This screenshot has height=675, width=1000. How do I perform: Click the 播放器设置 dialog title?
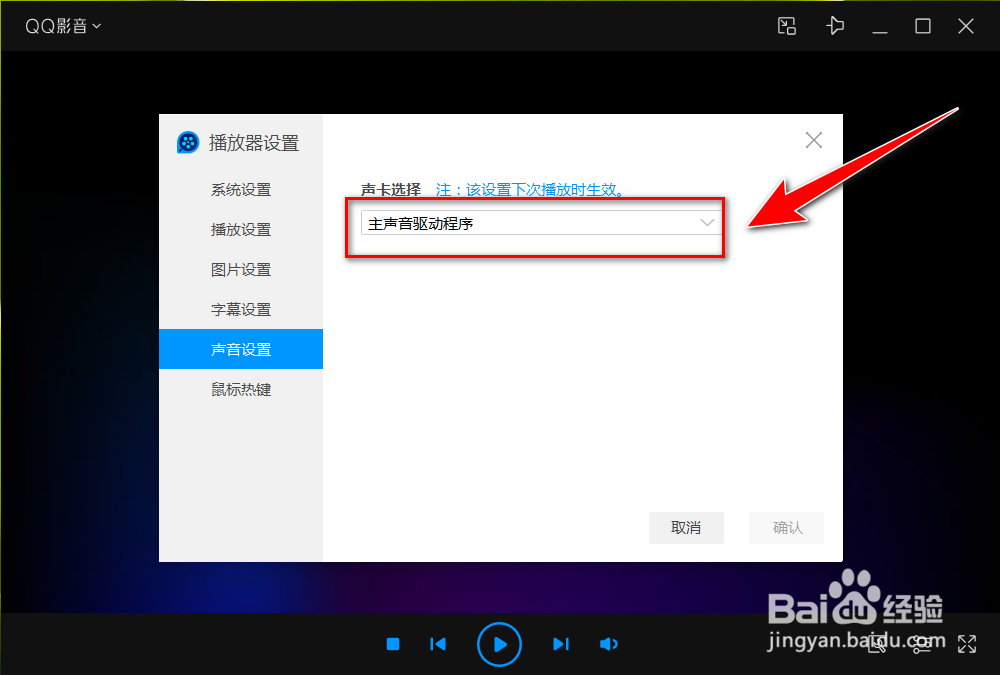coord(254,143)
